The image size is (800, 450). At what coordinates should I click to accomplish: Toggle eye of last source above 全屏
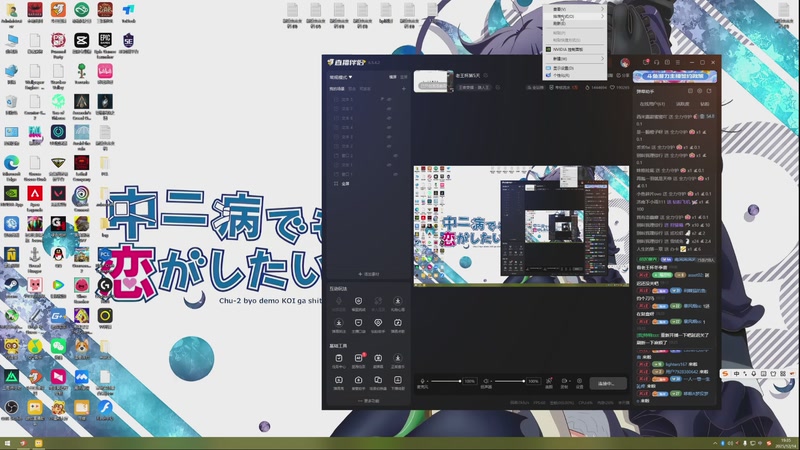click(395, 174)
